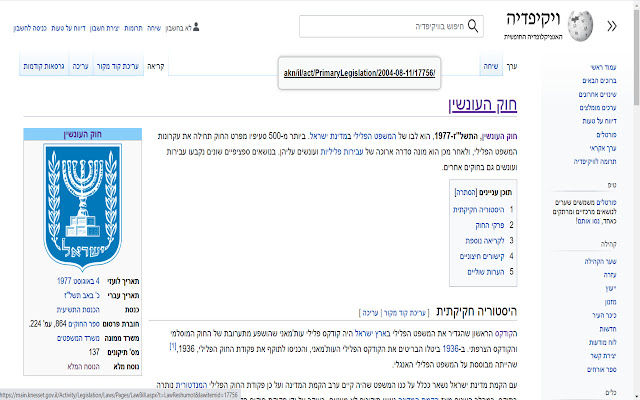Screen dimensions: 640x400
Task: Click footnote reference [1]
Action: [173, 347]
